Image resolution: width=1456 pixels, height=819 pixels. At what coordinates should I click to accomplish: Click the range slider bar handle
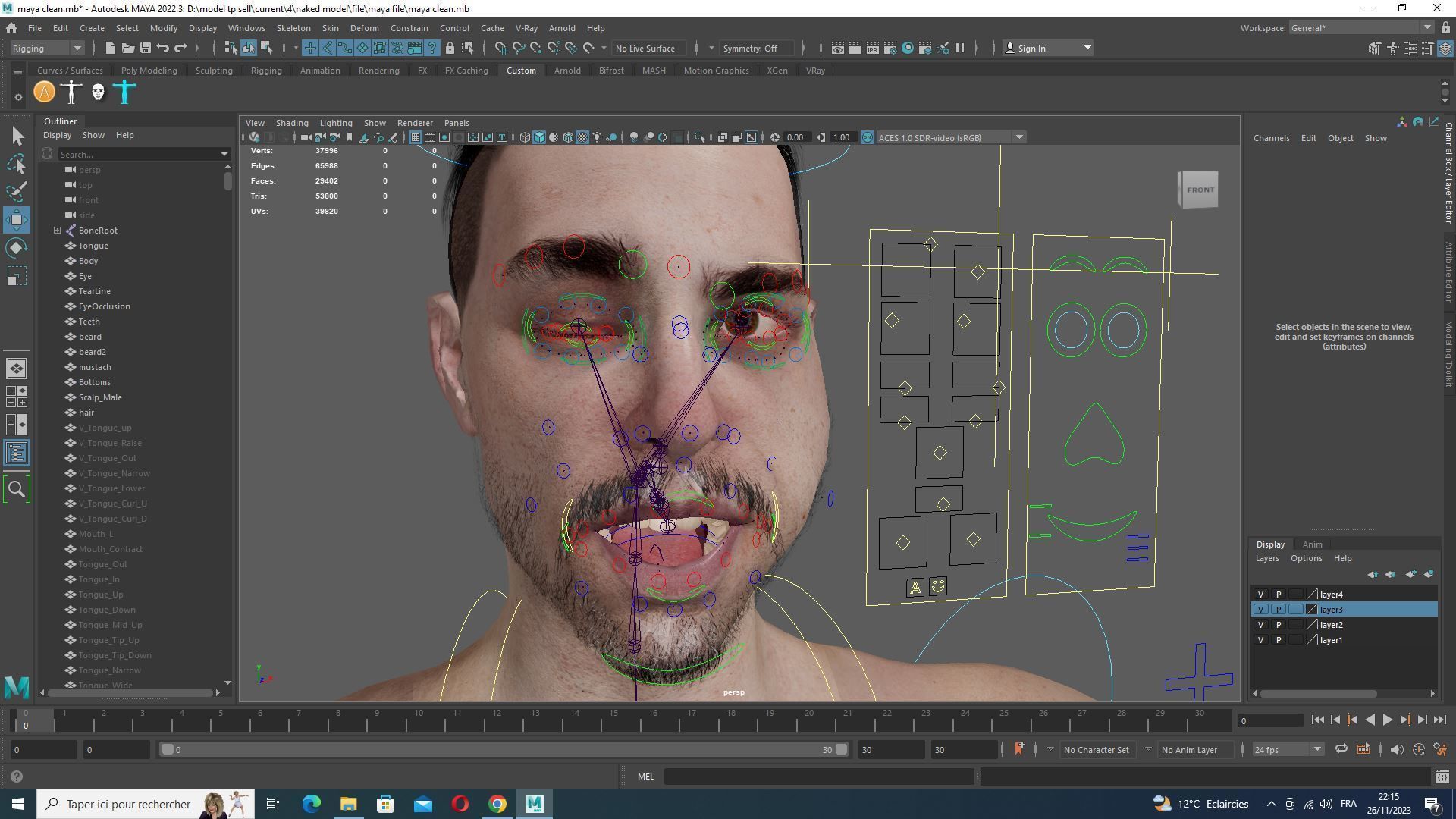click(x=168, y=750)
